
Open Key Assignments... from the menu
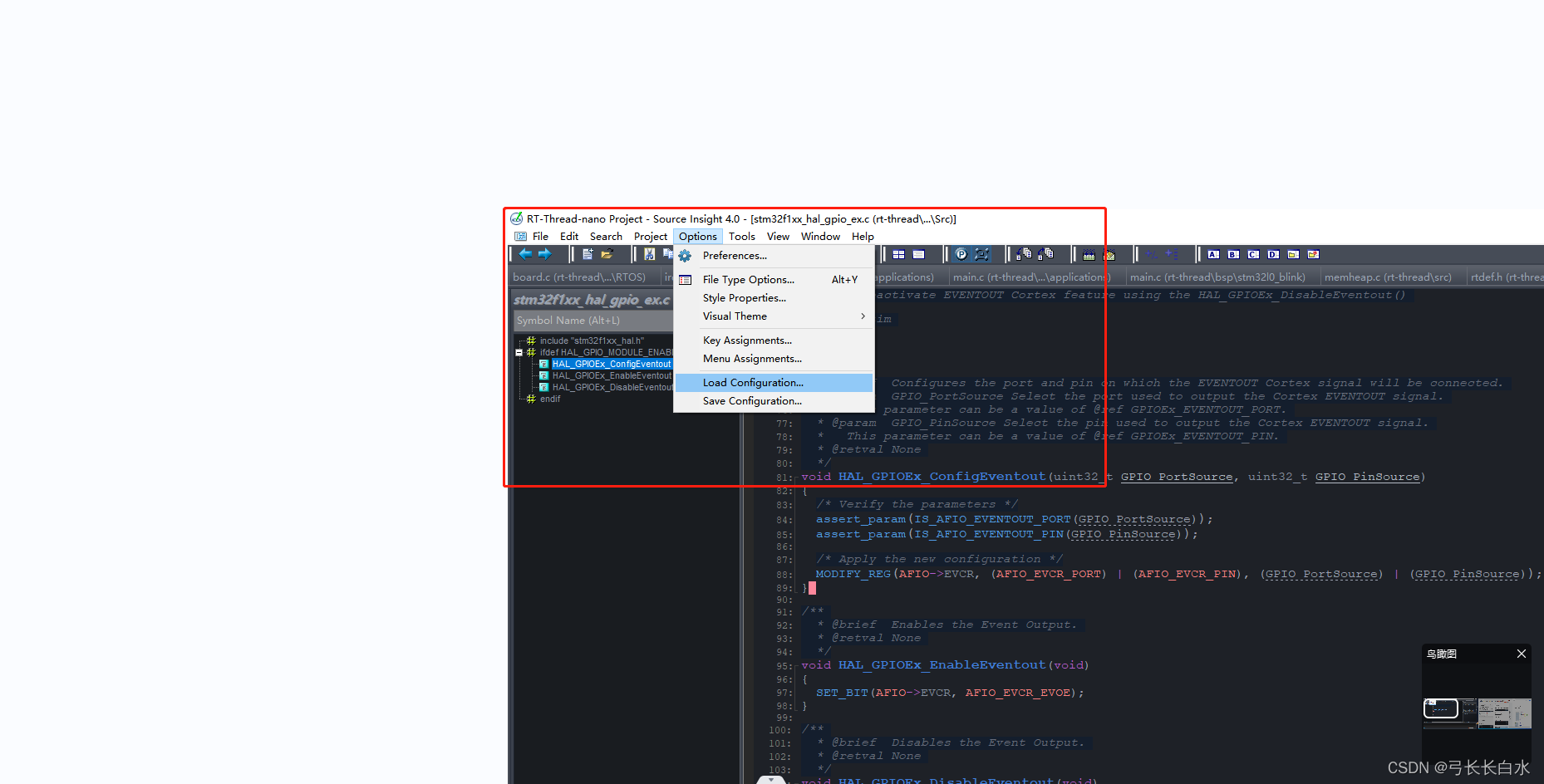774,341
